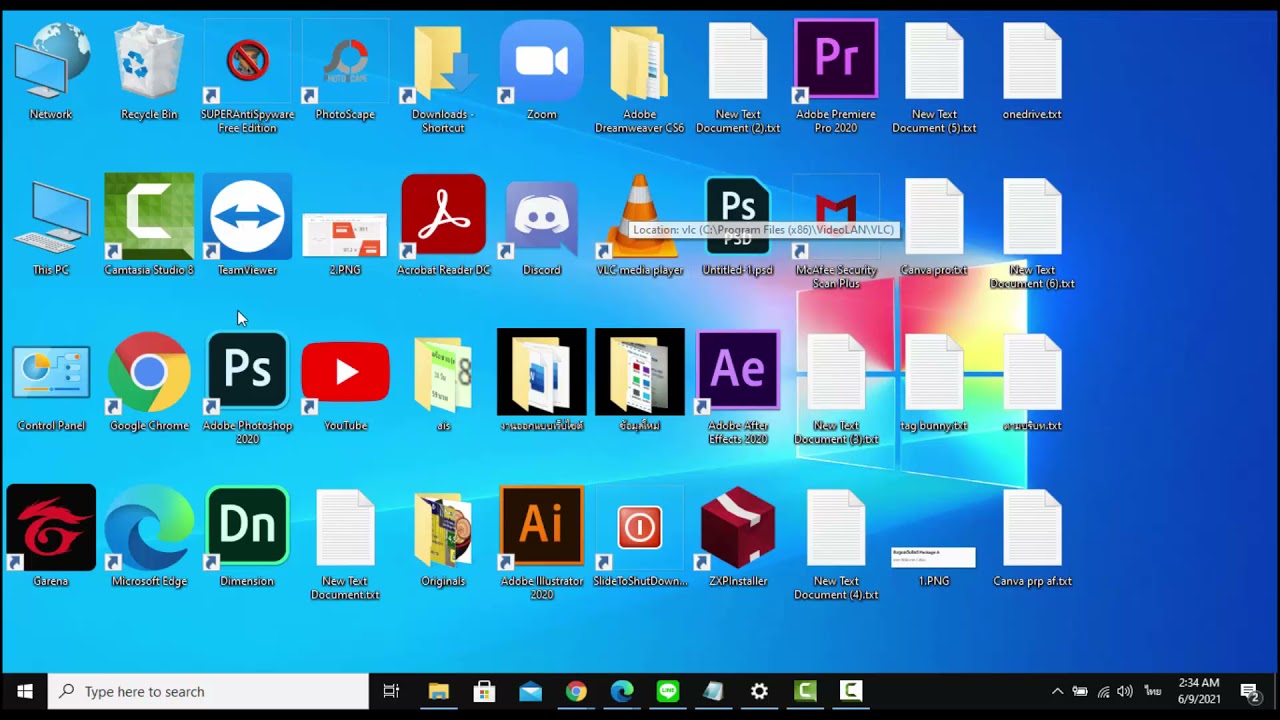Open Task View in the taskbar
Image resolution: width=1280 pixels, height=720 pixels.
point(391,691)
